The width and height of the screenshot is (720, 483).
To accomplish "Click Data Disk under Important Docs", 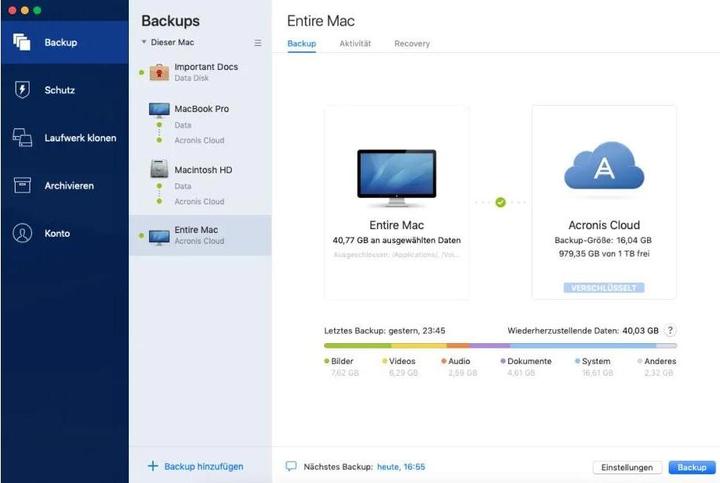I will [191, 78].
